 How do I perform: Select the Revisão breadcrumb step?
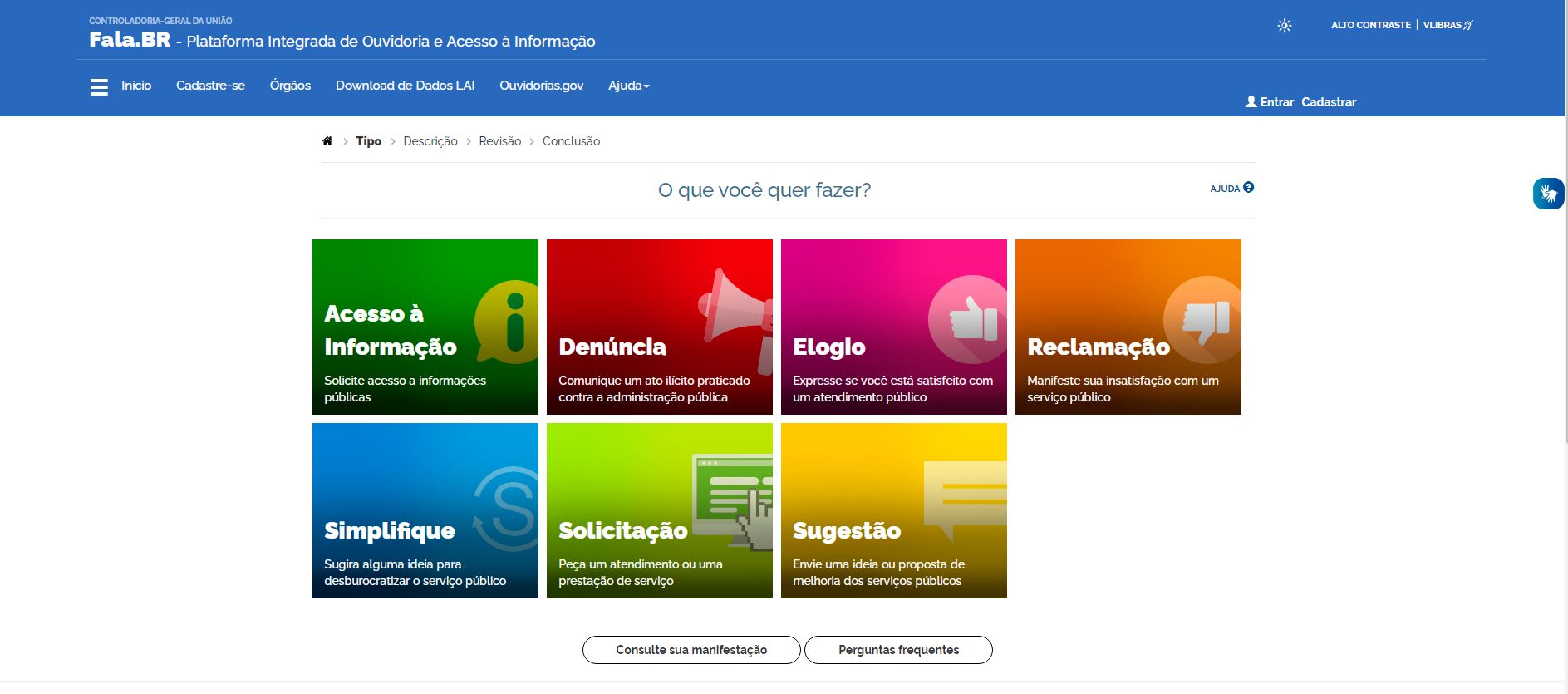[500, 141]
